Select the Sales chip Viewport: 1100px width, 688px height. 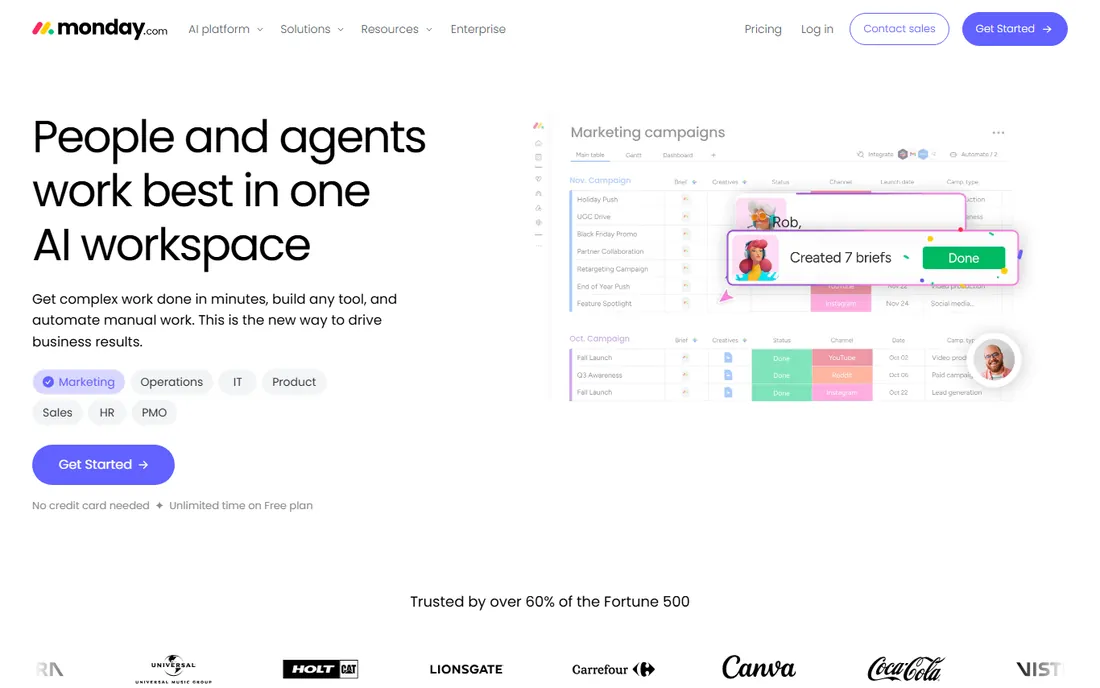tap(58, 413)
